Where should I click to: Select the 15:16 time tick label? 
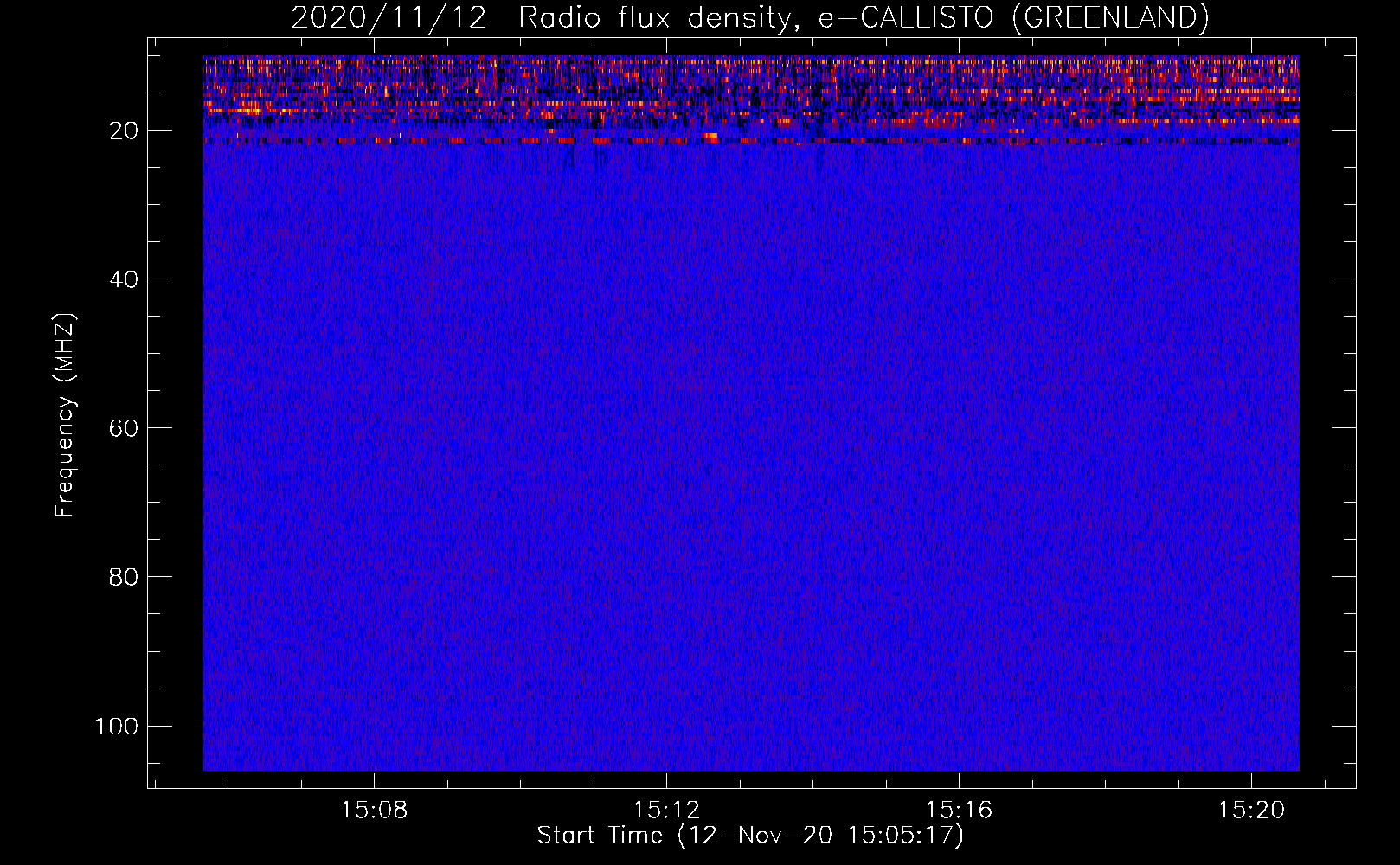(x=959, y=811)
